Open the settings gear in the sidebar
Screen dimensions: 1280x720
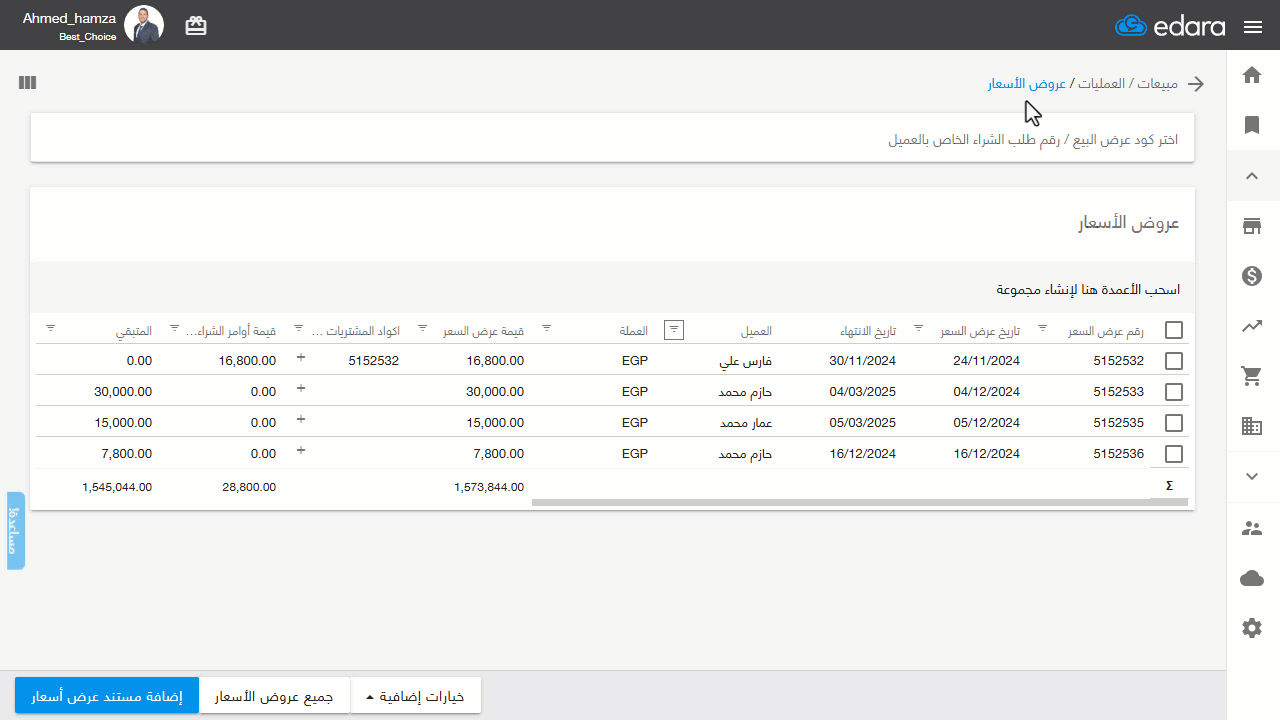1252,628
